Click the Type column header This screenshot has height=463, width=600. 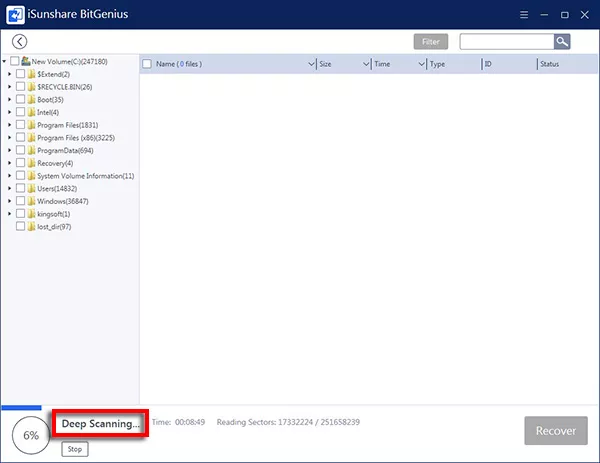pyautogui.click(x=437, y=64)
